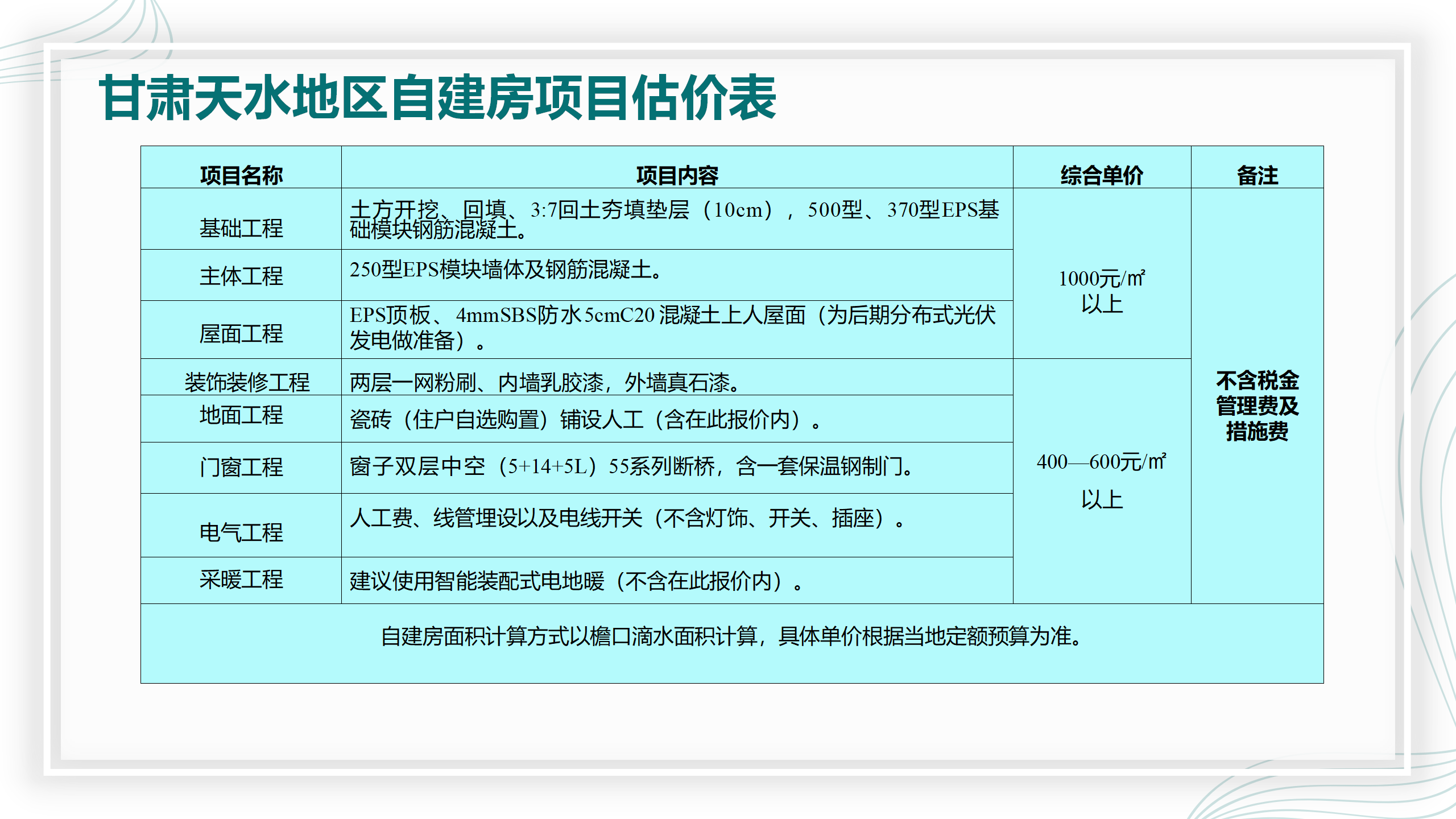Click the 采暖工程 cell
The width and height of the screenshot is (1456, 819).
click(241, 580)
